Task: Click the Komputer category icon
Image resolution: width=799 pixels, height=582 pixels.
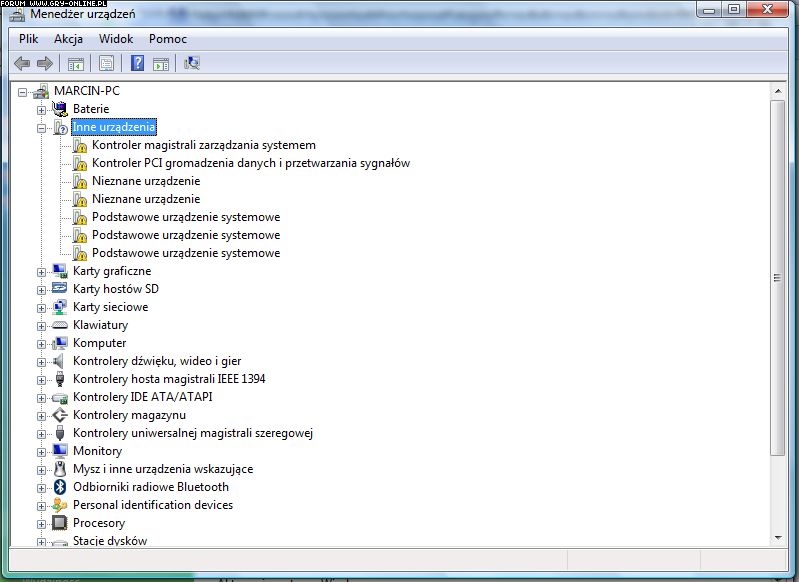Action: pyautogui.click(x=60, y=343)
